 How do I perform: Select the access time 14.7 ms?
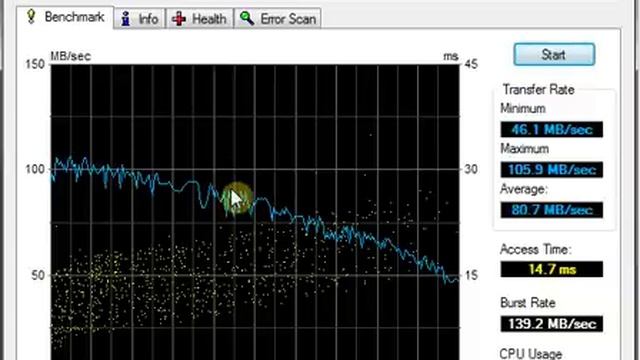click(x=551, y=269)
